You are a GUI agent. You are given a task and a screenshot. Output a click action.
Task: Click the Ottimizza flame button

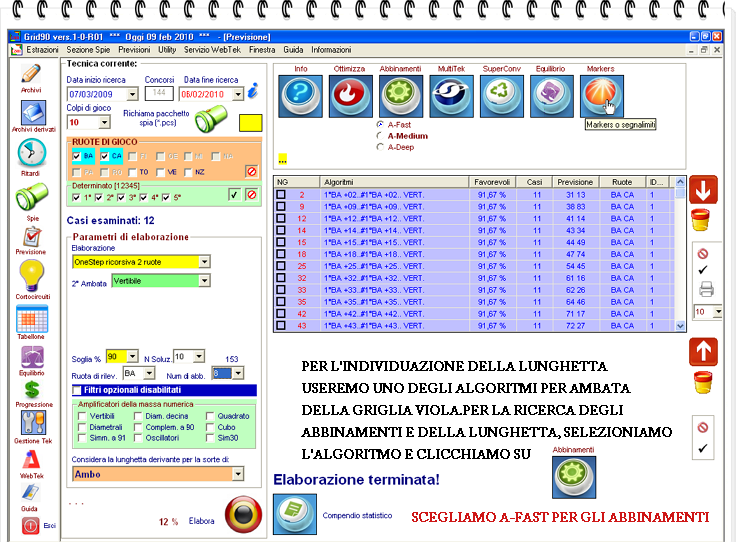(x=351, y=96)
